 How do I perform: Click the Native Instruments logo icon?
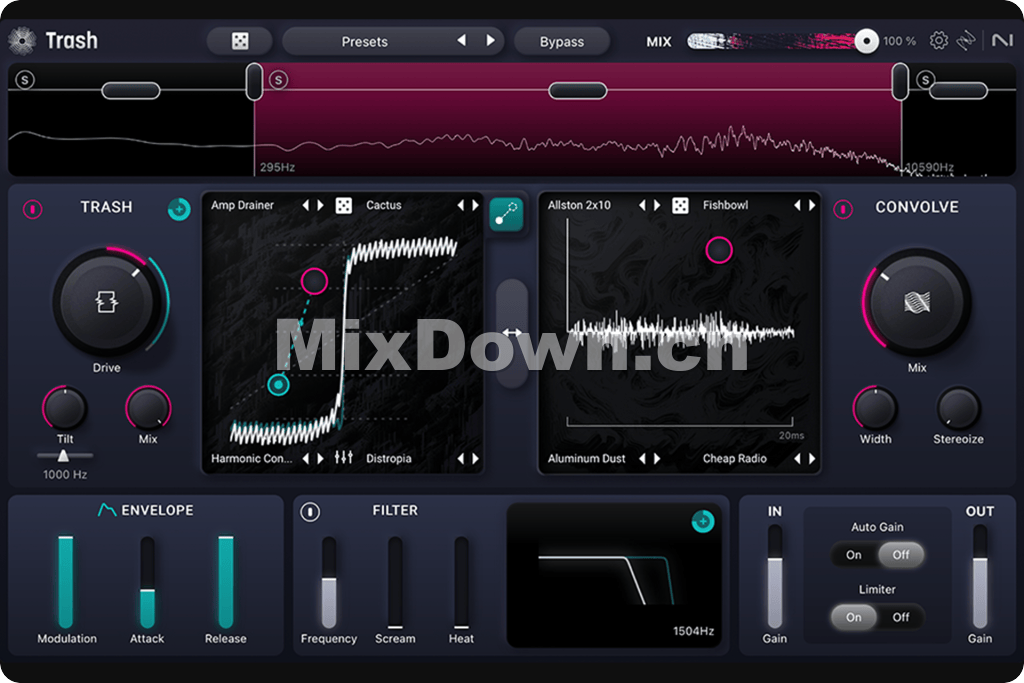tap(1002, 40)
